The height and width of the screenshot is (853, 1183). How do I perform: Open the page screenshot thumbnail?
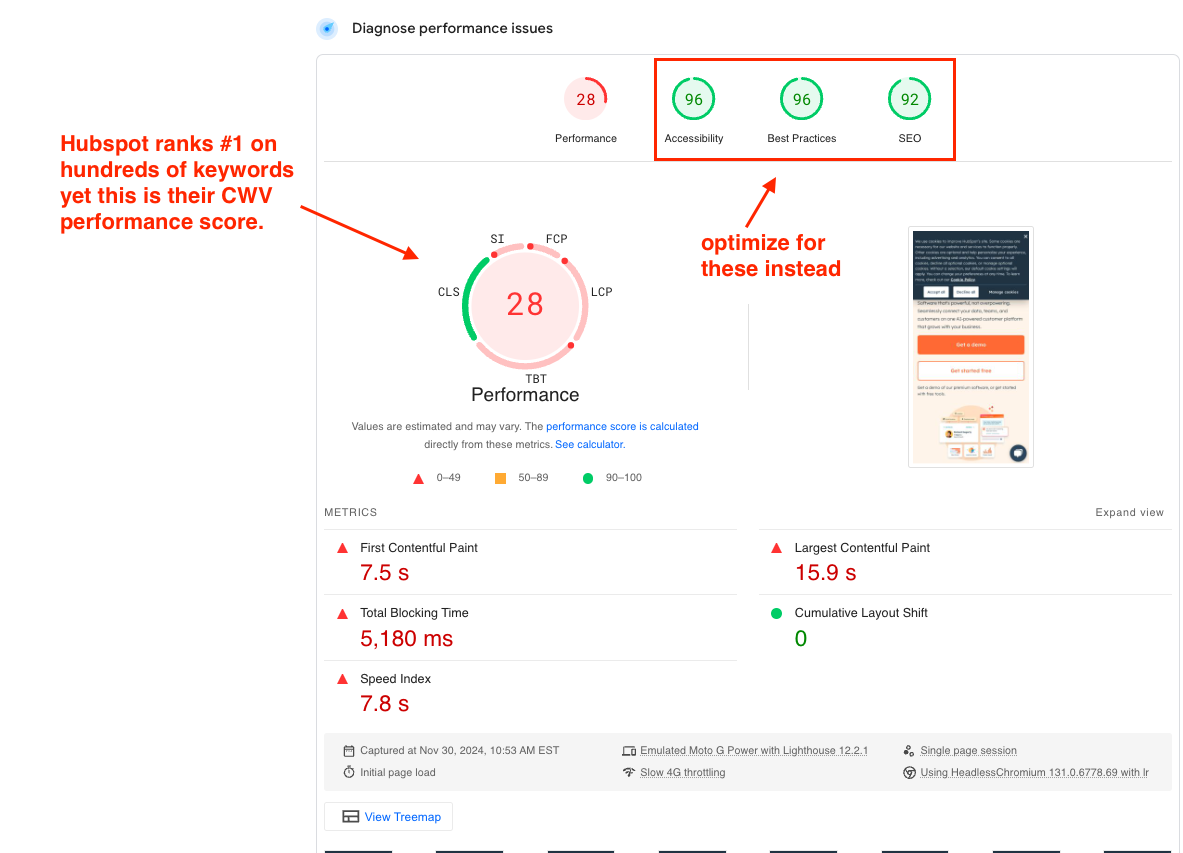tap(970, 347)
